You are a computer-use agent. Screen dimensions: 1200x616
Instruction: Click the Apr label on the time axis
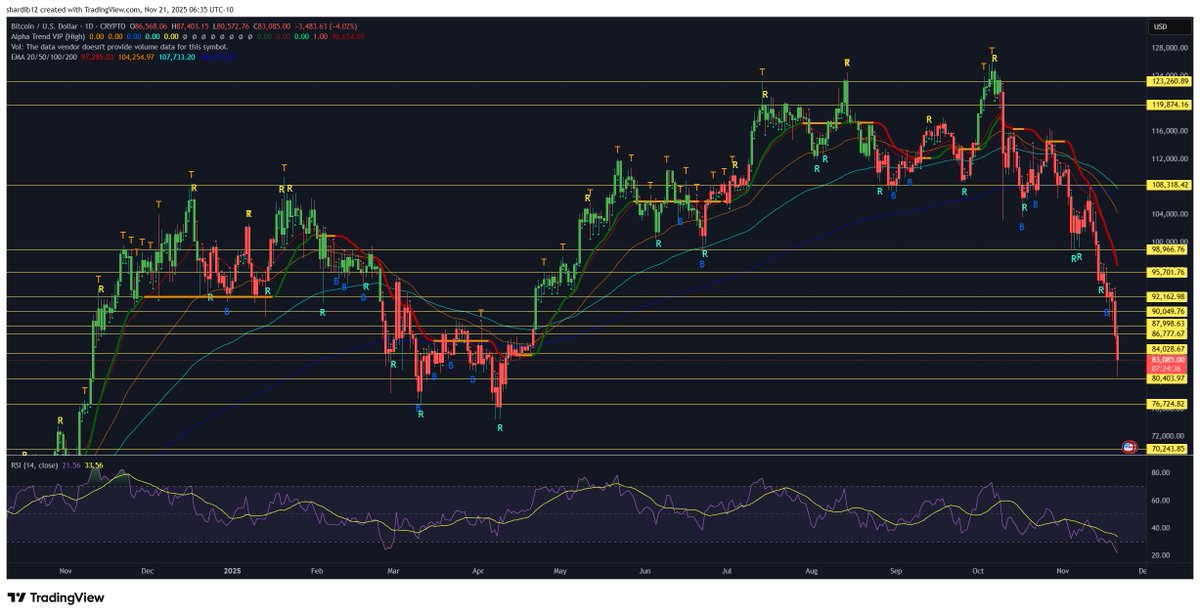[x=479, y=572]
